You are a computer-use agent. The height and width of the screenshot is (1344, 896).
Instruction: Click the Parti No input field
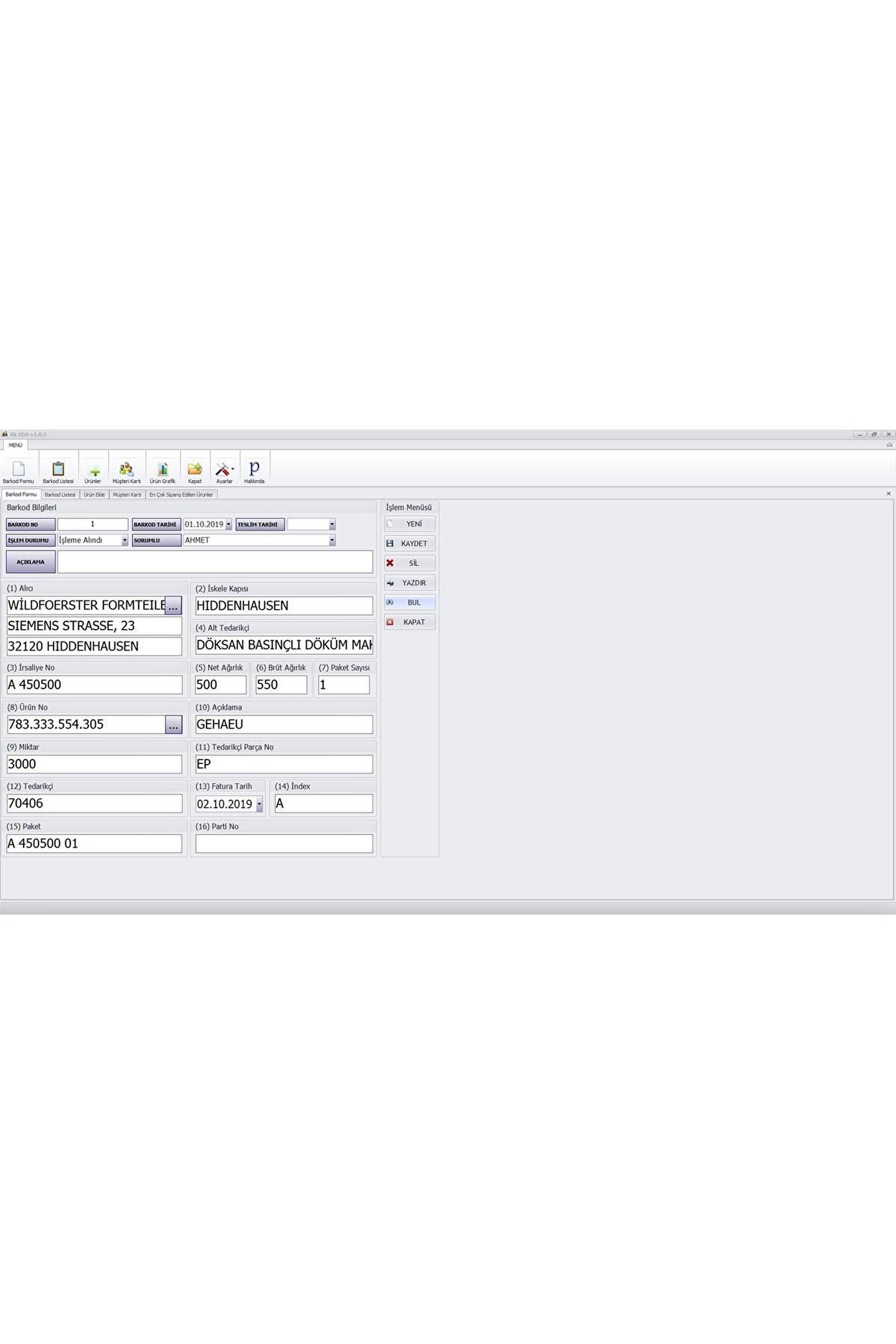[x=284, y=844]
